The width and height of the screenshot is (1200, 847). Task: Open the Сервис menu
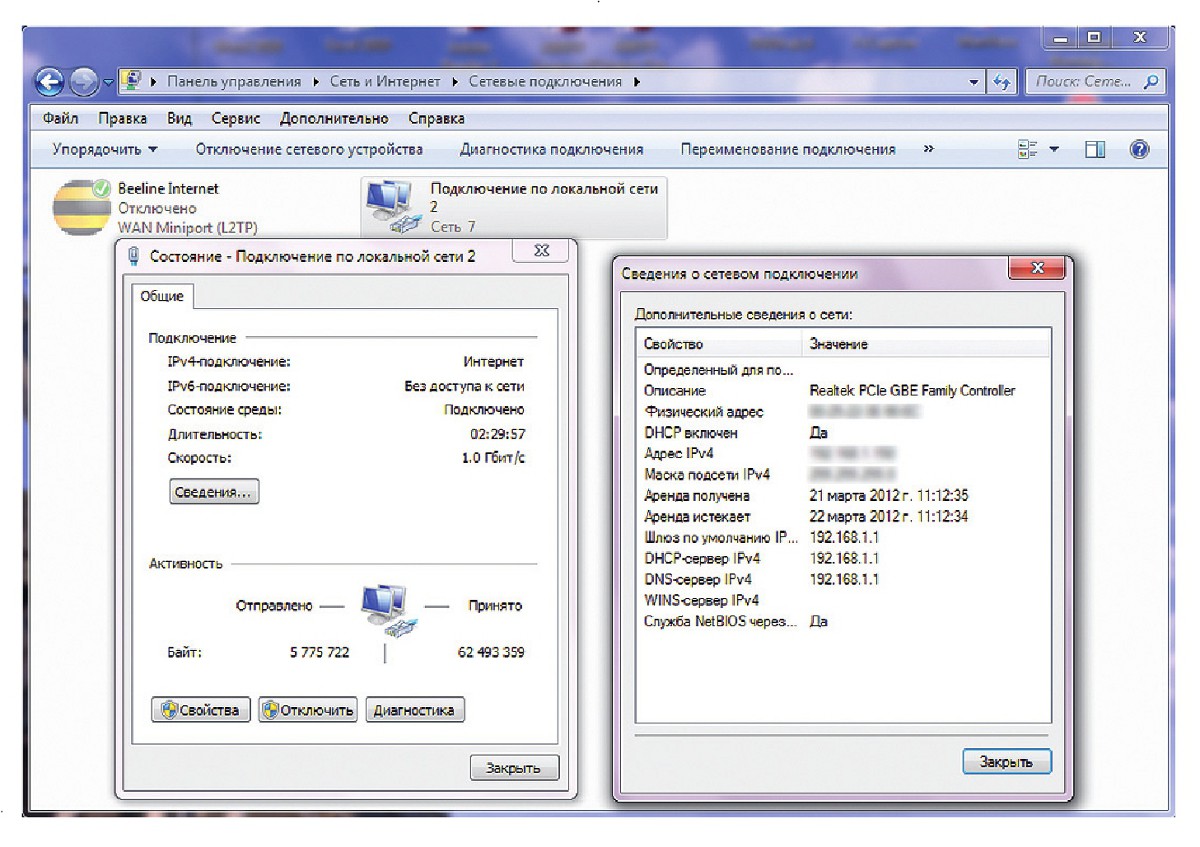point(236,118)
